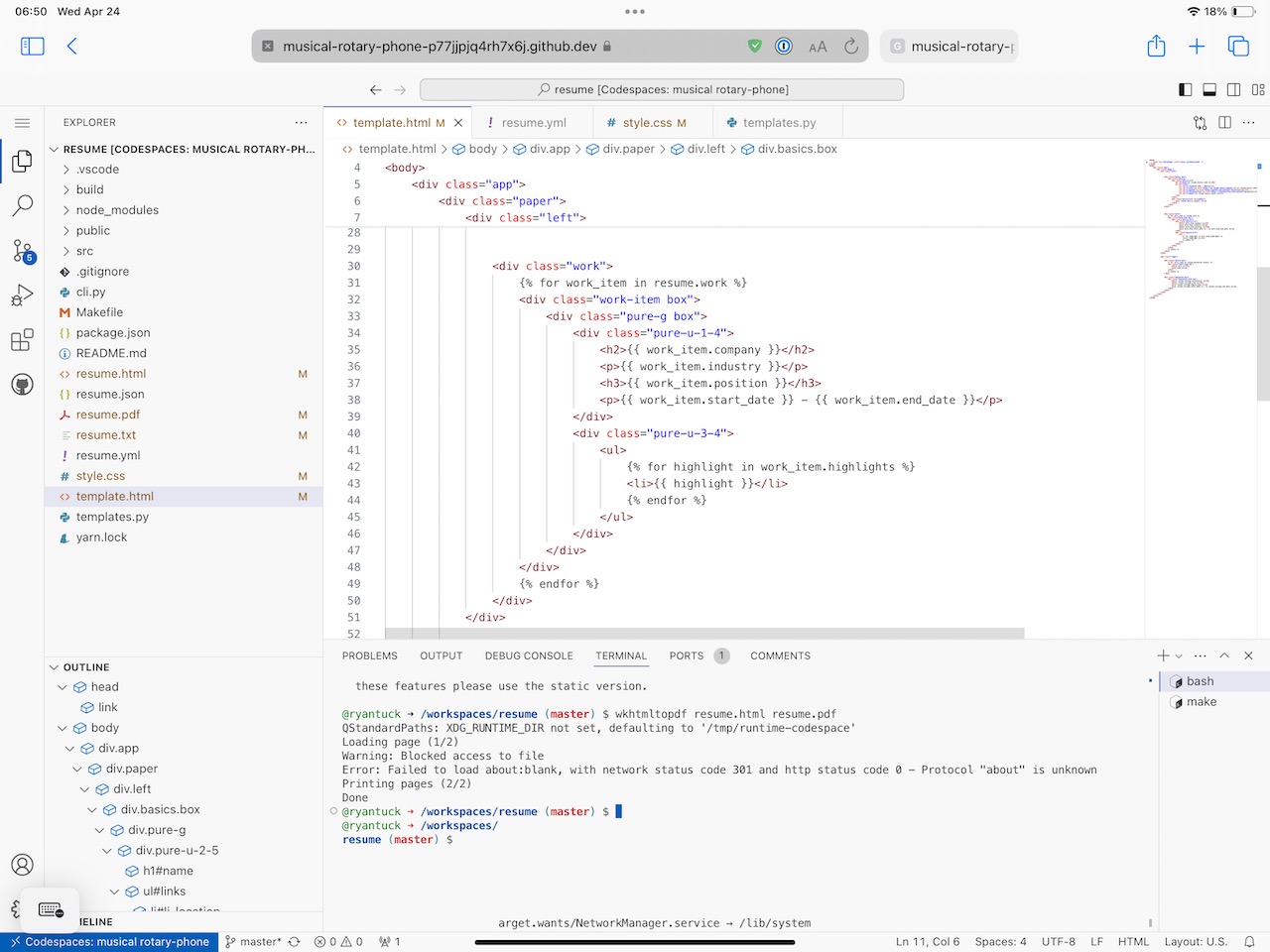Viewport: 1270px width, 952px height.
Task: Open resume.yml in the explorer
Action: (108, 455)
